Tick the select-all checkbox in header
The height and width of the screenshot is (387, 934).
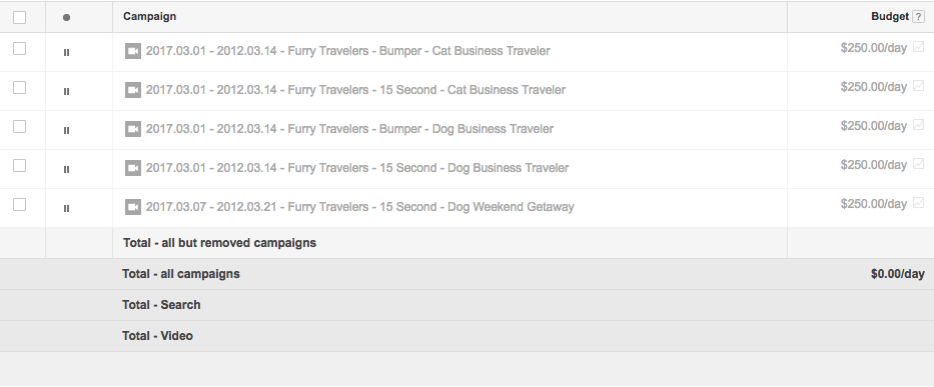coord(20,17)
